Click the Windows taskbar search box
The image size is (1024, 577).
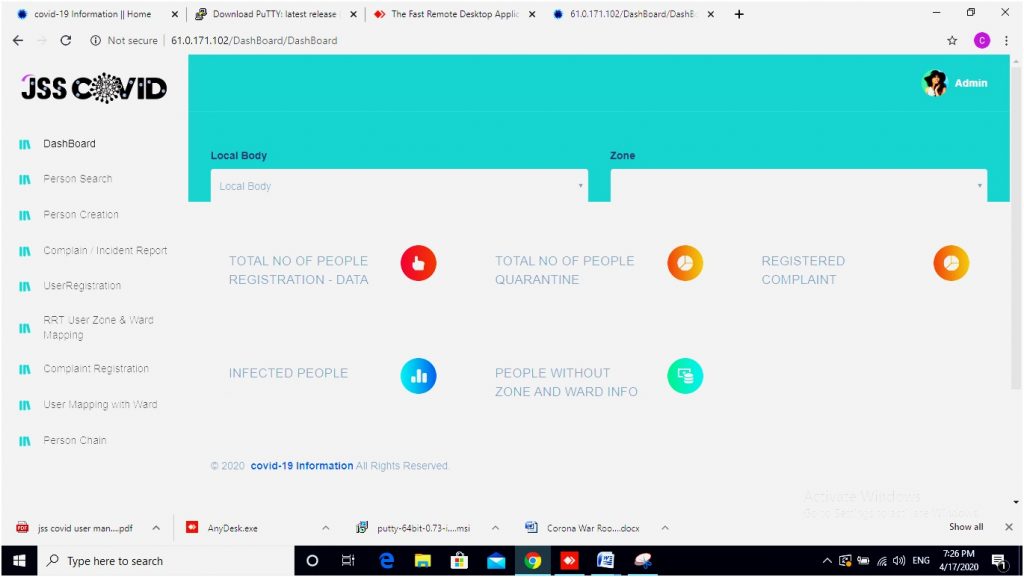(165, 561)
